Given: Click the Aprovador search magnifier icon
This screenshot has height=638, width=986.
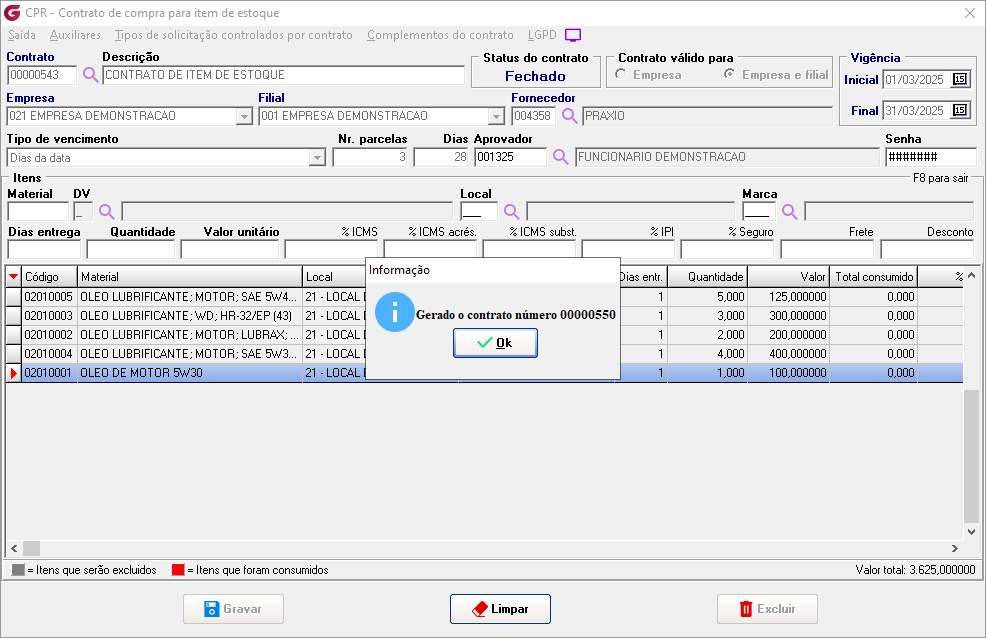Looking at the screenshot, I should [x=560, y=157].
